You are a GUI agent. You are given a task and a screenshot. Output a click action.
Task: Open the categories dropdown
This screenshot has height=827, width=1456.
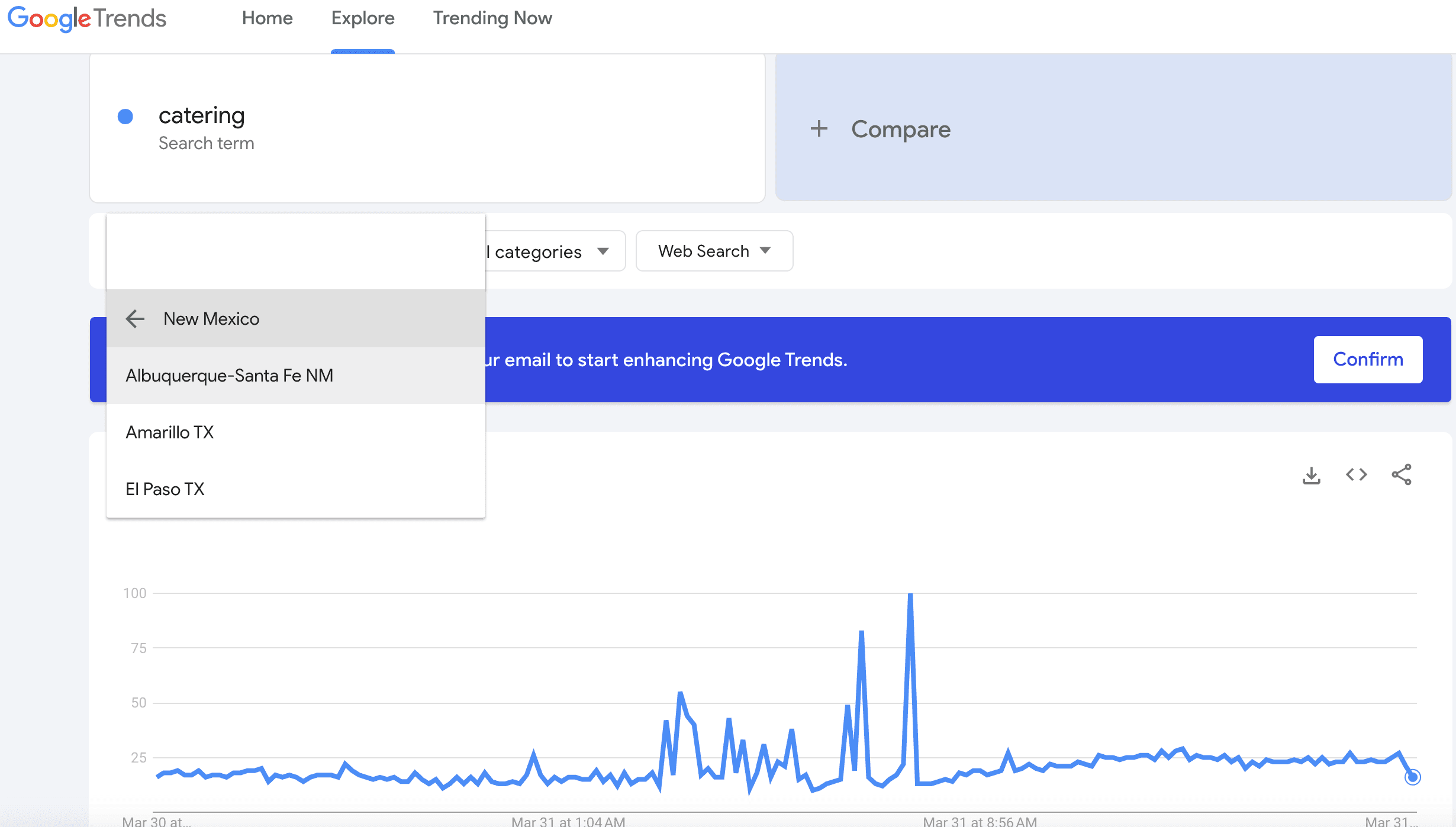tap(553, 251)
